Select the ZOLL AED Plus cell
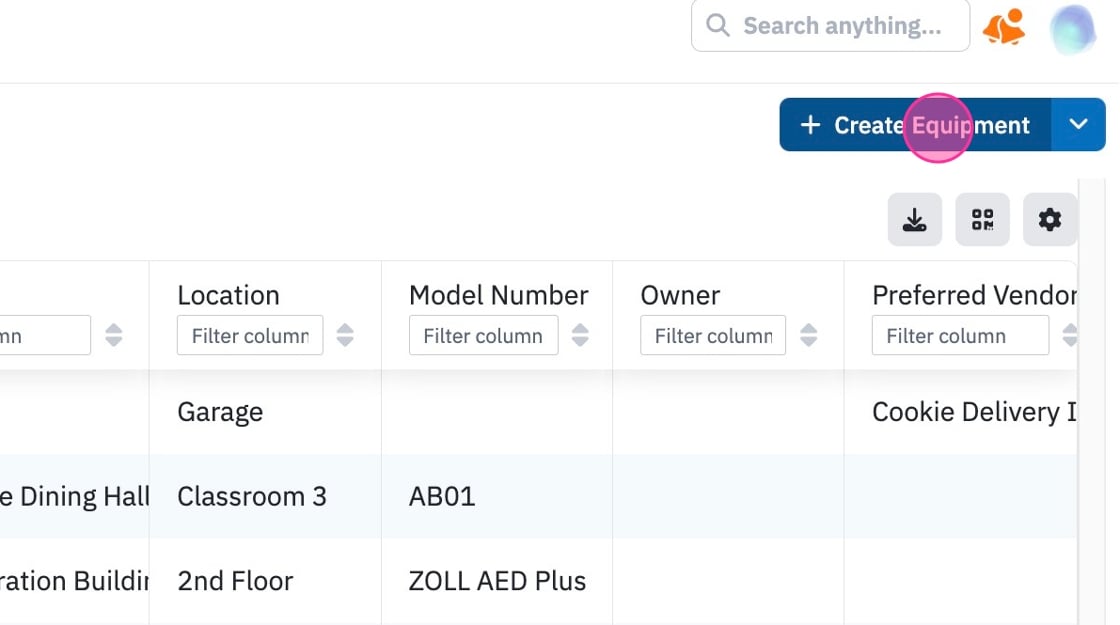The height and width of the screenshot is (625, 1120). point(497,581)
